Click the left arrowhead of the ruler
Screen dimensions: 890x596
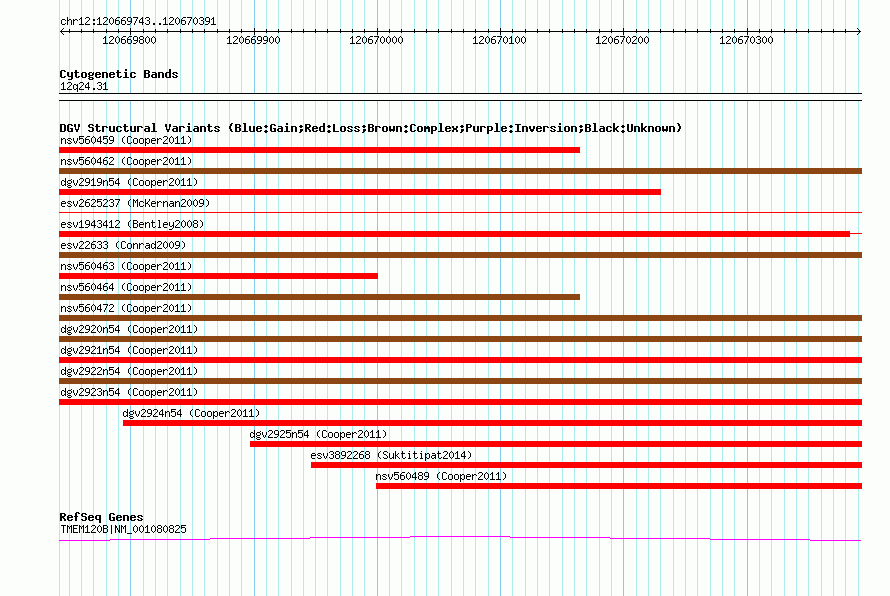[62, 32]
